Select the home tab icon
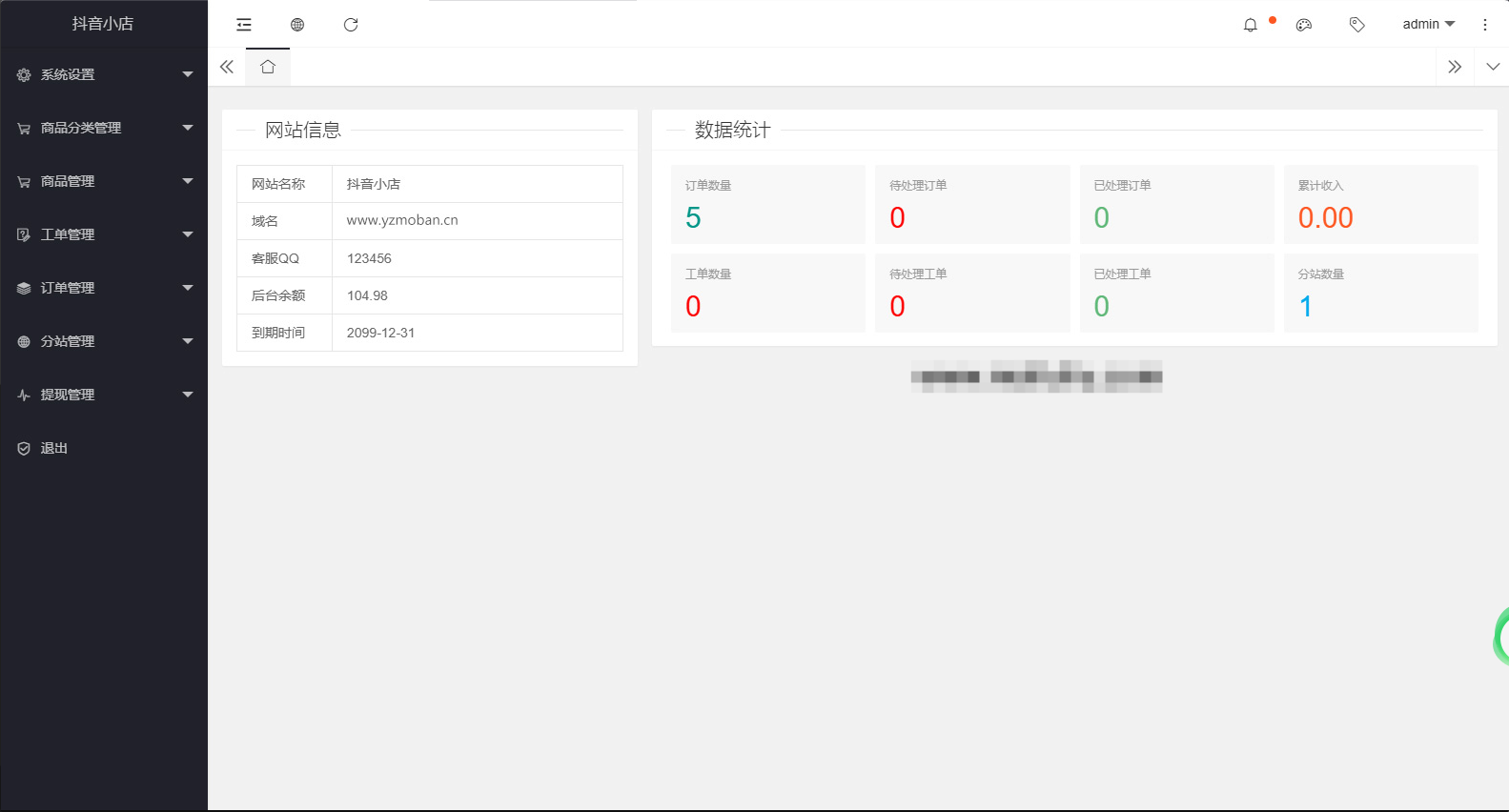Image resolution: width=1509 pixels, height=812 pixels. [268, 67]
